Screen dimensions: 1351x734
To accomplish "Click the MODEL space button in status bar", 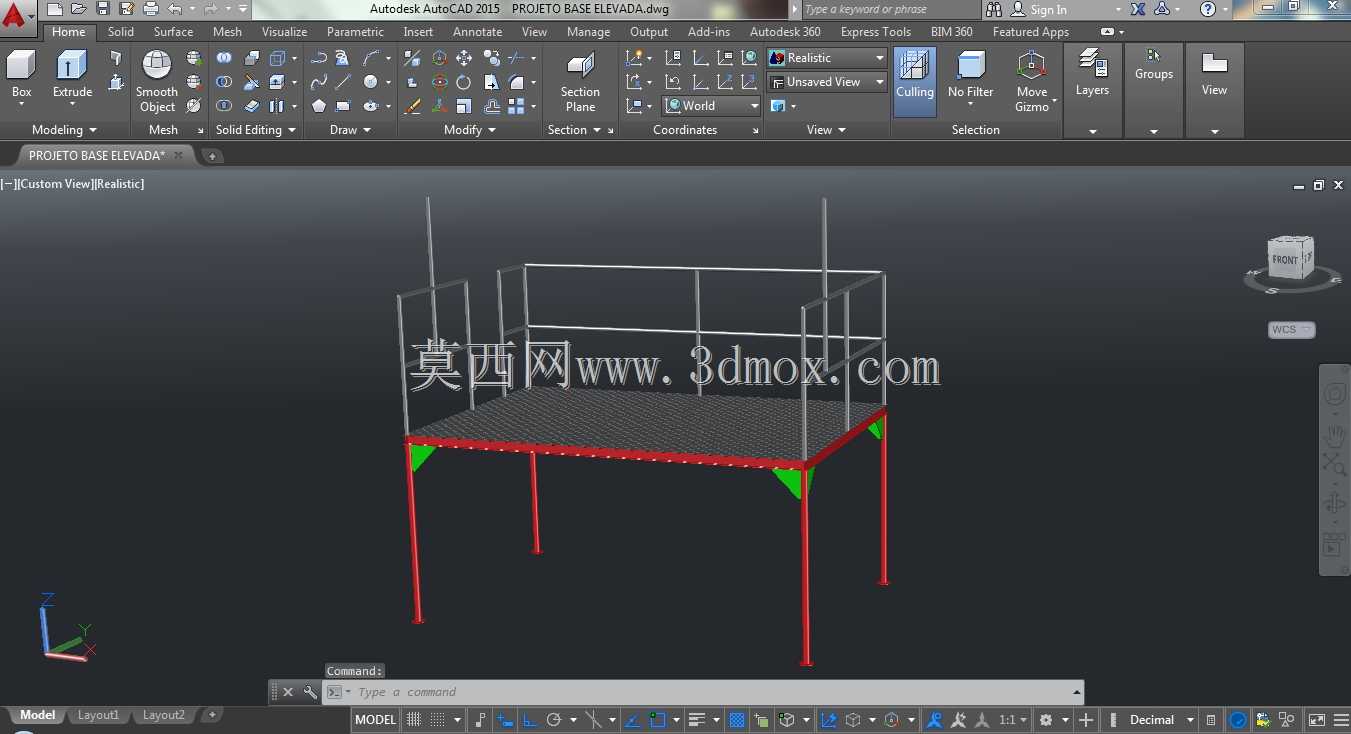I will [x=376, y=720].
